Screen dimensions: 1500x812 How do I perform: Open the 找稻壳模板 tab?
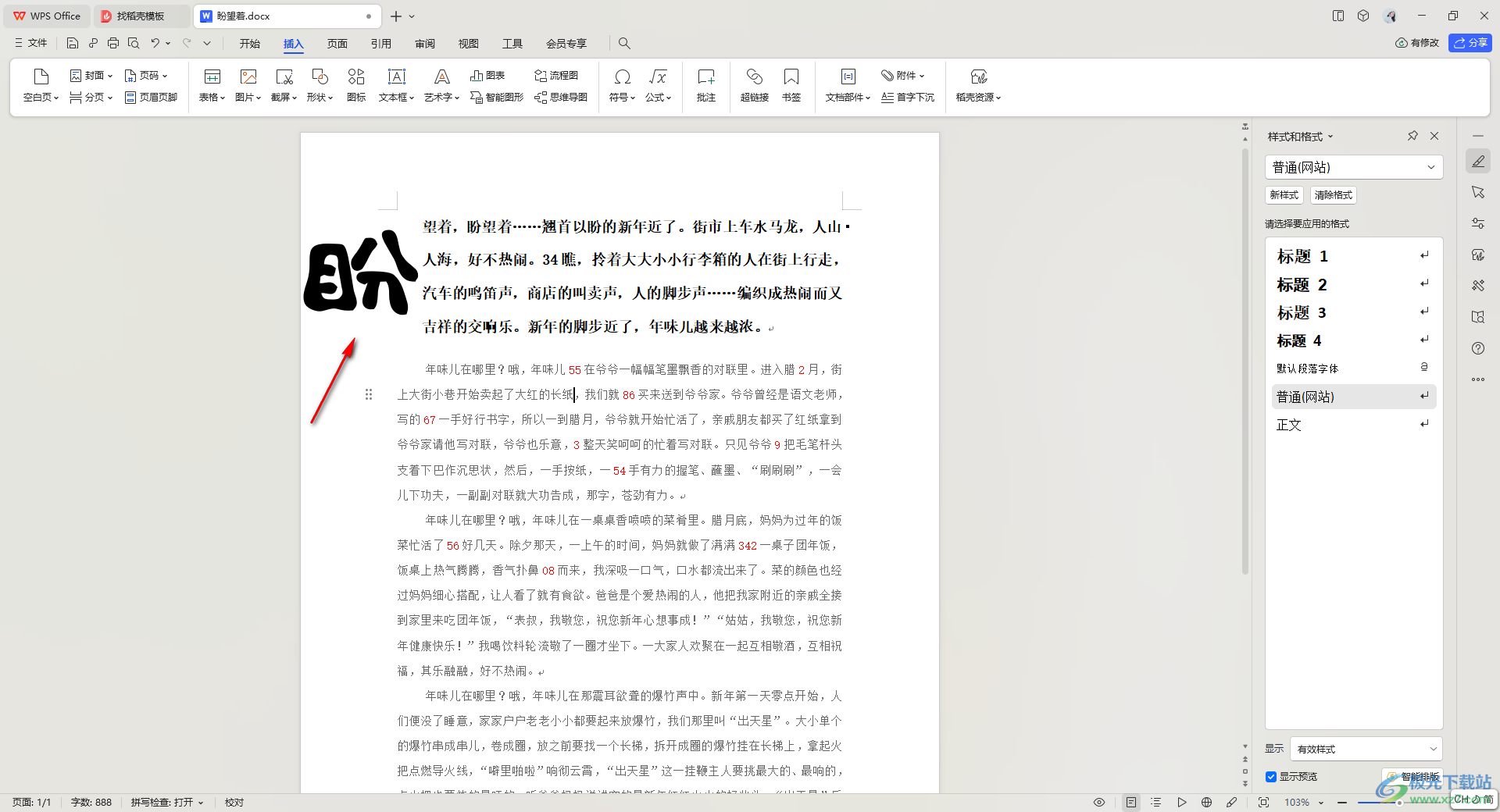141,16
